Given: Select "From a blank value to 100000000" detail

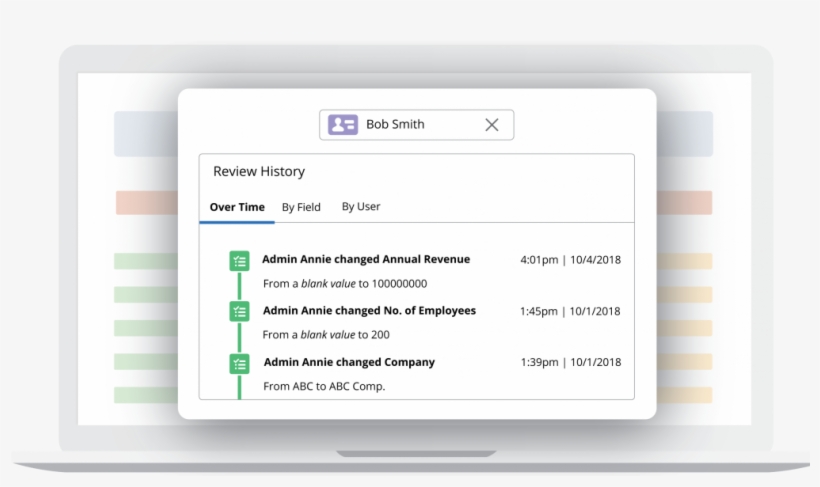Looking at the screenshot, I should click(345, 284).
